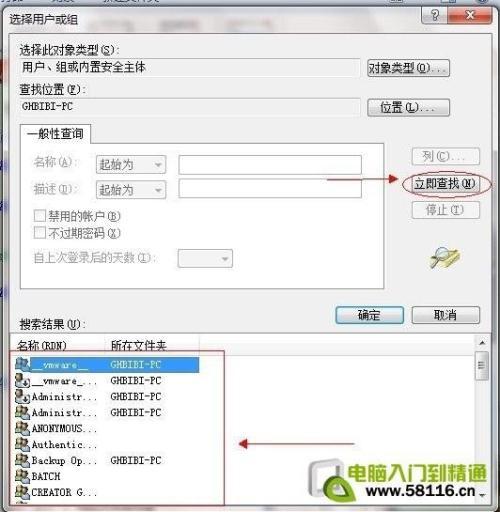Open the 对象类型 dialog button

click(x=408, y=68)
